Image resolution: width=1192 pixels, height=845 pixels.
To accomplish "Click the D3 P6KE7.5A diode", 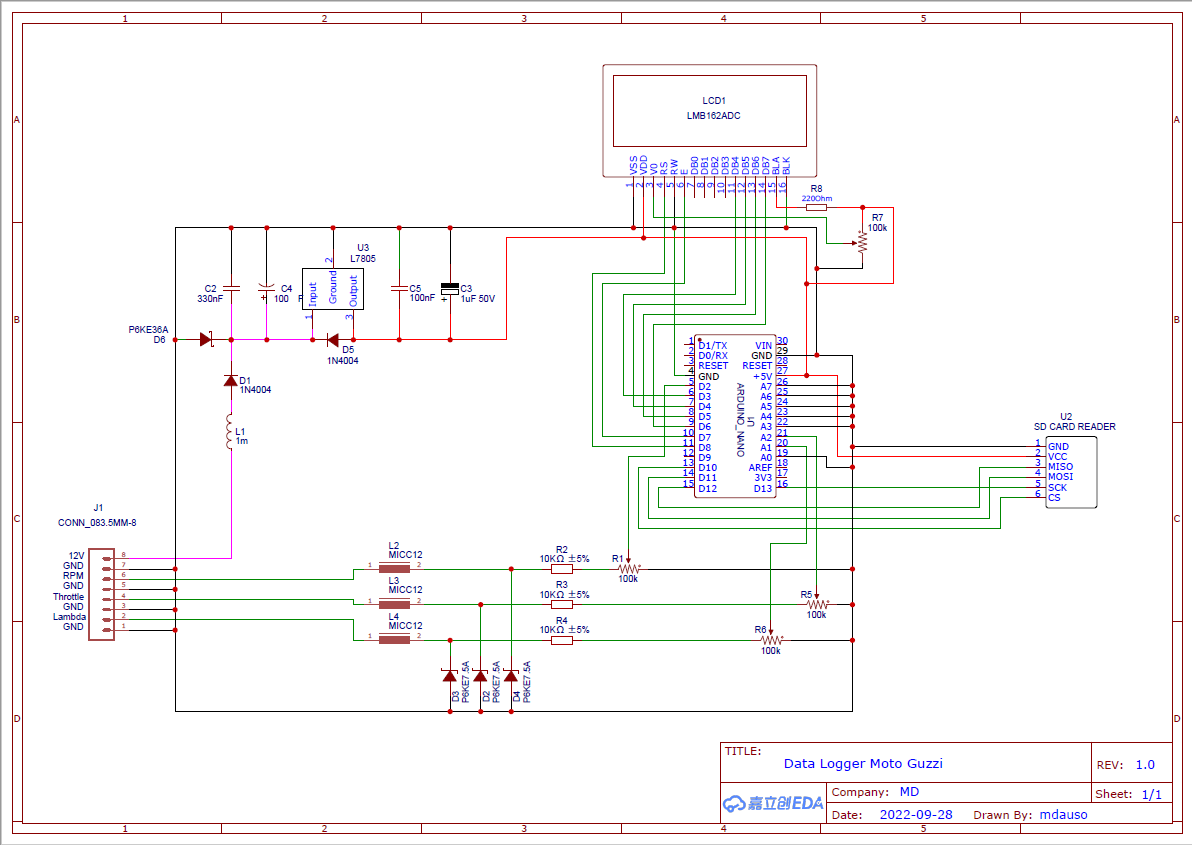I will coord(449,676).
